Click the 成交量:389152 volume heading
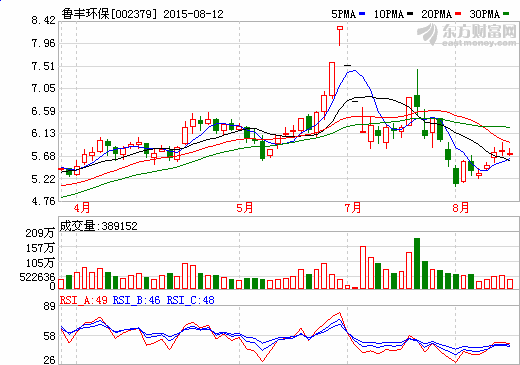 point(98,226)
